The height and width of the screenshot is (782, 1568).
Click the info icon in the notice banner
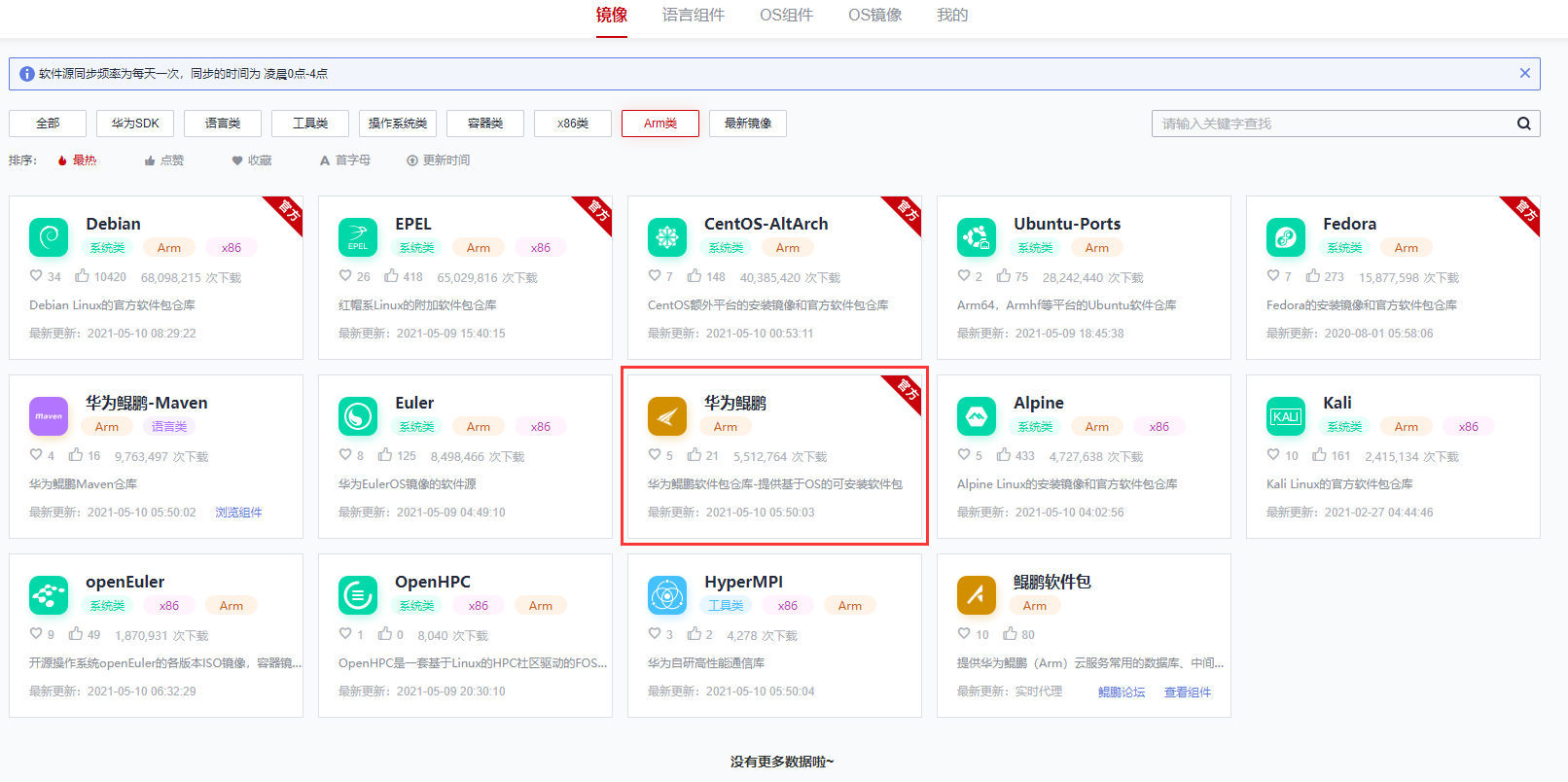point(27,74)
